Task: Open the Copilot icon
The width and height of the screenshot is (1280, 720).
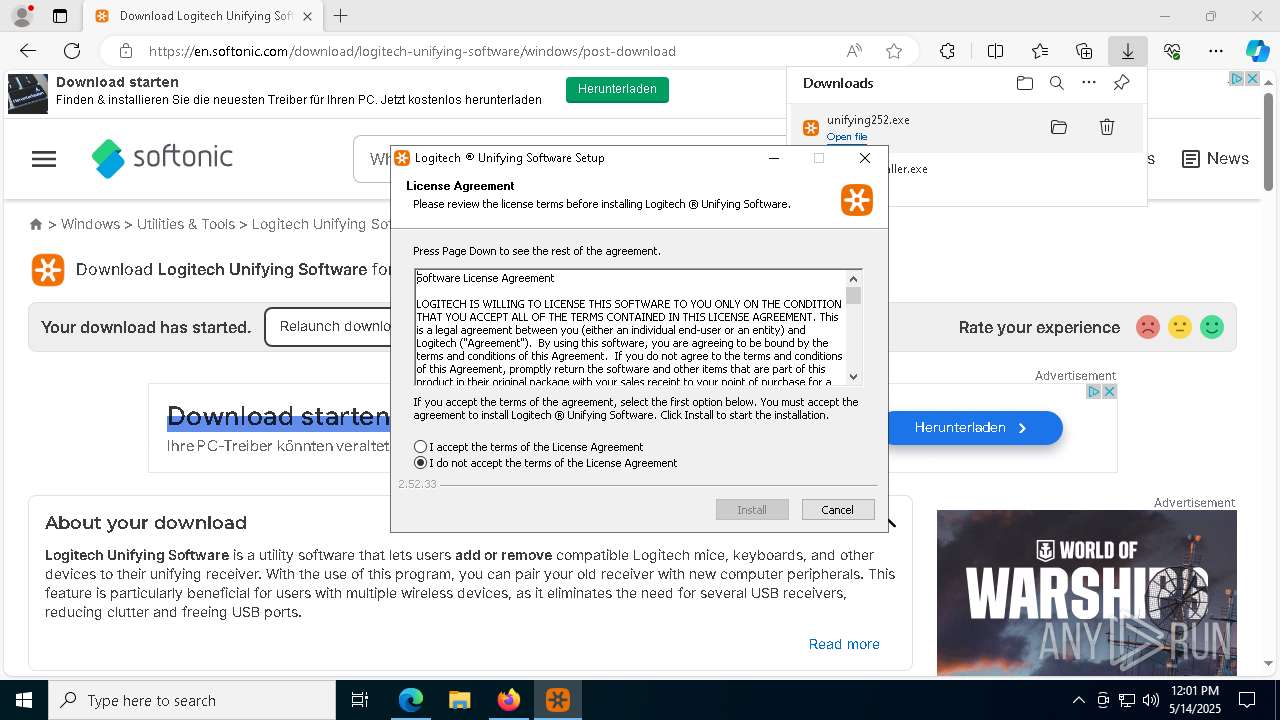Action: [1257, 51]
